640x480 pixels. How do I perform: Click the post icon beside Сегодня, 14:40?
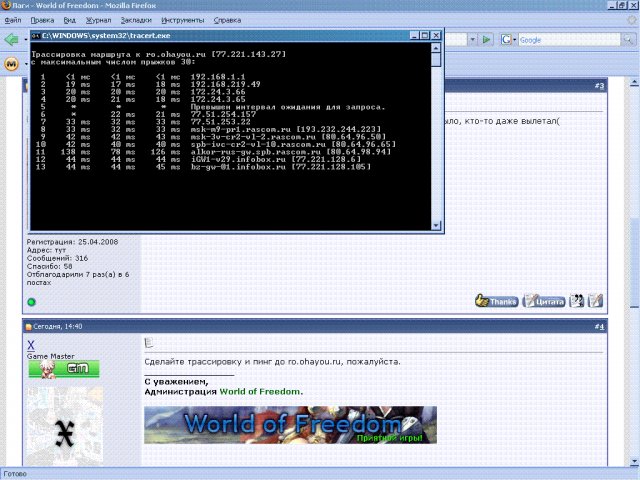point(29,327)
